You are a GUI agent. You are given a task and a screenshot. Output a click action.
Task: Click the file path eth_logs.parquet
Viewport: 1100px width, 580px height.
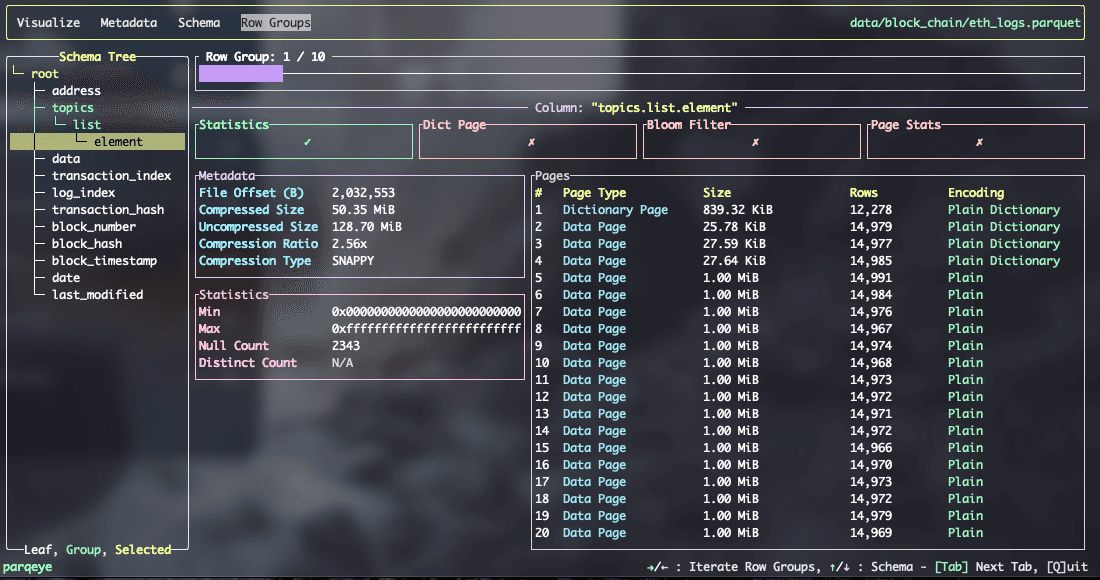click(x=965, y=22)
